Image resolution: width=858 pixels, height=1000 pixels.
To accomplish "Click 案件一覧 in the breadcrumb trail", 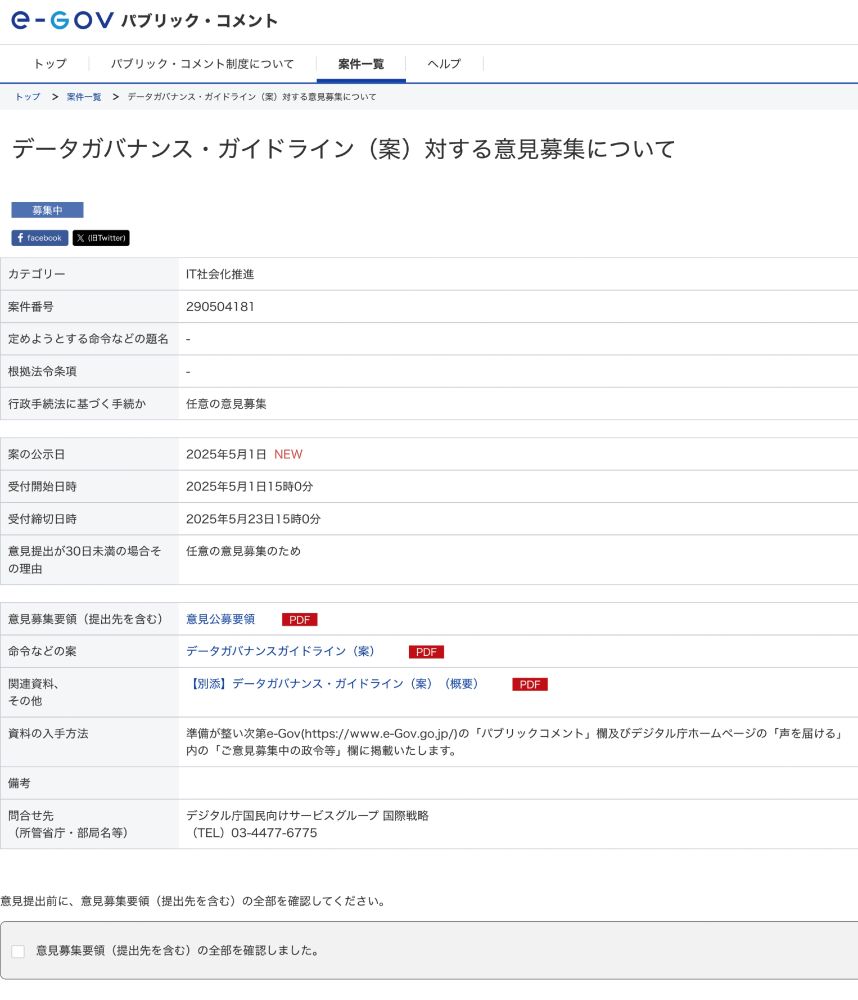I will 82,97.
